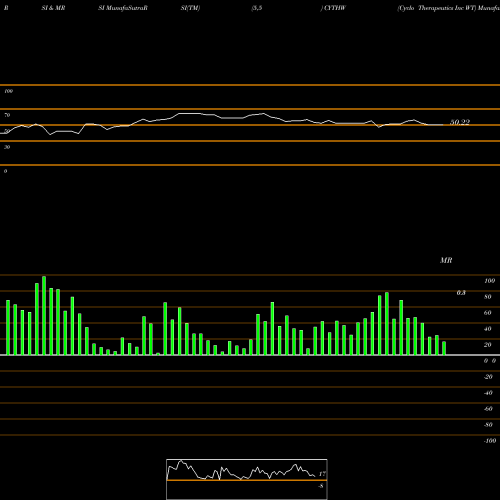Click the CYTHW ticker symbol in header
Image resolution: width=500 pixels, height=500 pixels.
tap(335, 8)
